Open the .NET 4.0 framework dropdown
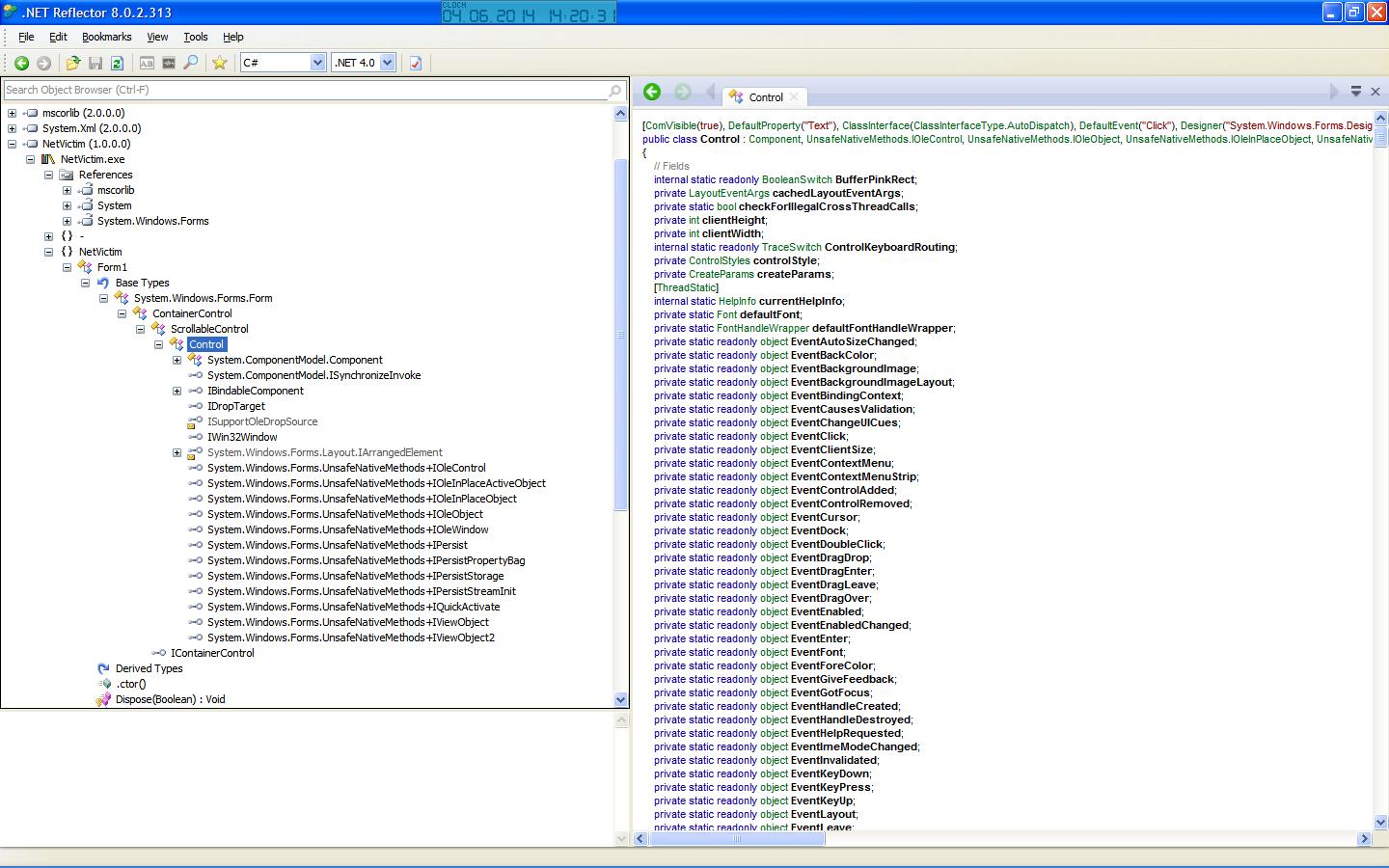This screenshot has width=1389, height=868. pos(387,63)
